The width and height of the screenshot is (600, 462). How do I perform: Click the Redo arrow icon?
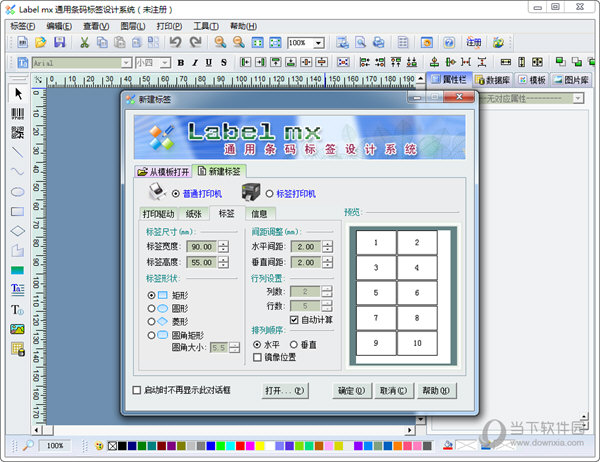pyautogui.click(x=196, y=42)
